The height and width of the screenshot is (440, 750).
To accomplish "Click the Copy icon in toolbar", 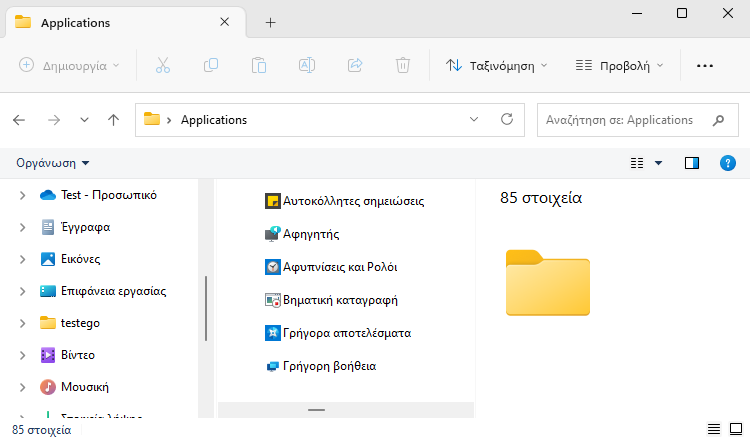I will (210, 65).
